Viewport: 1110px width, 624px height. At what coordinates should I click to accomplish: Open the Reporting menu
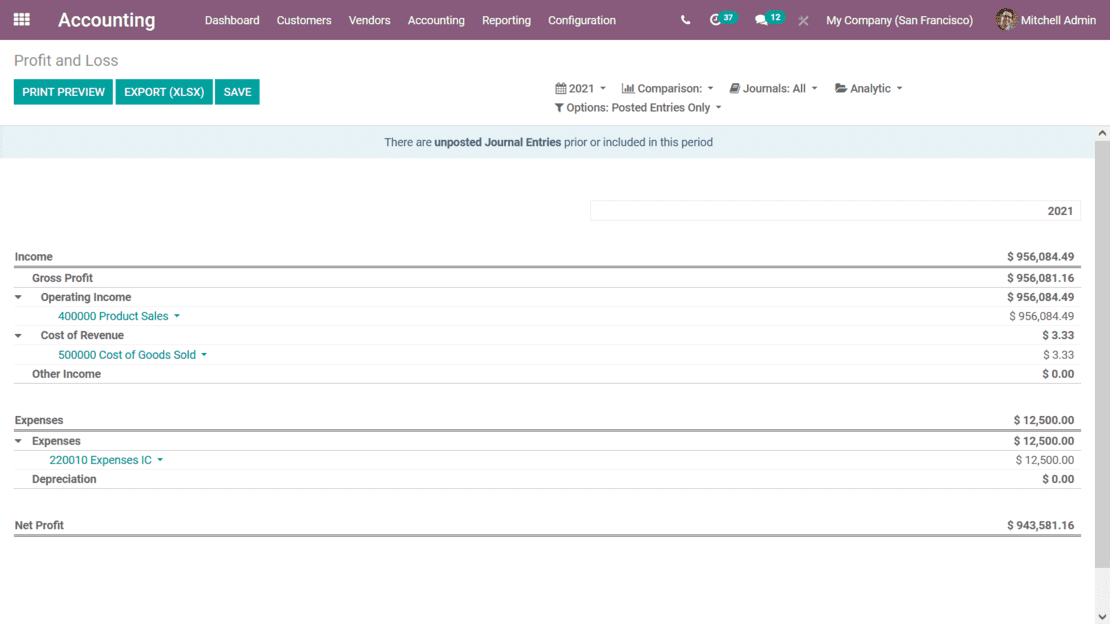click(x=506, y=20)
